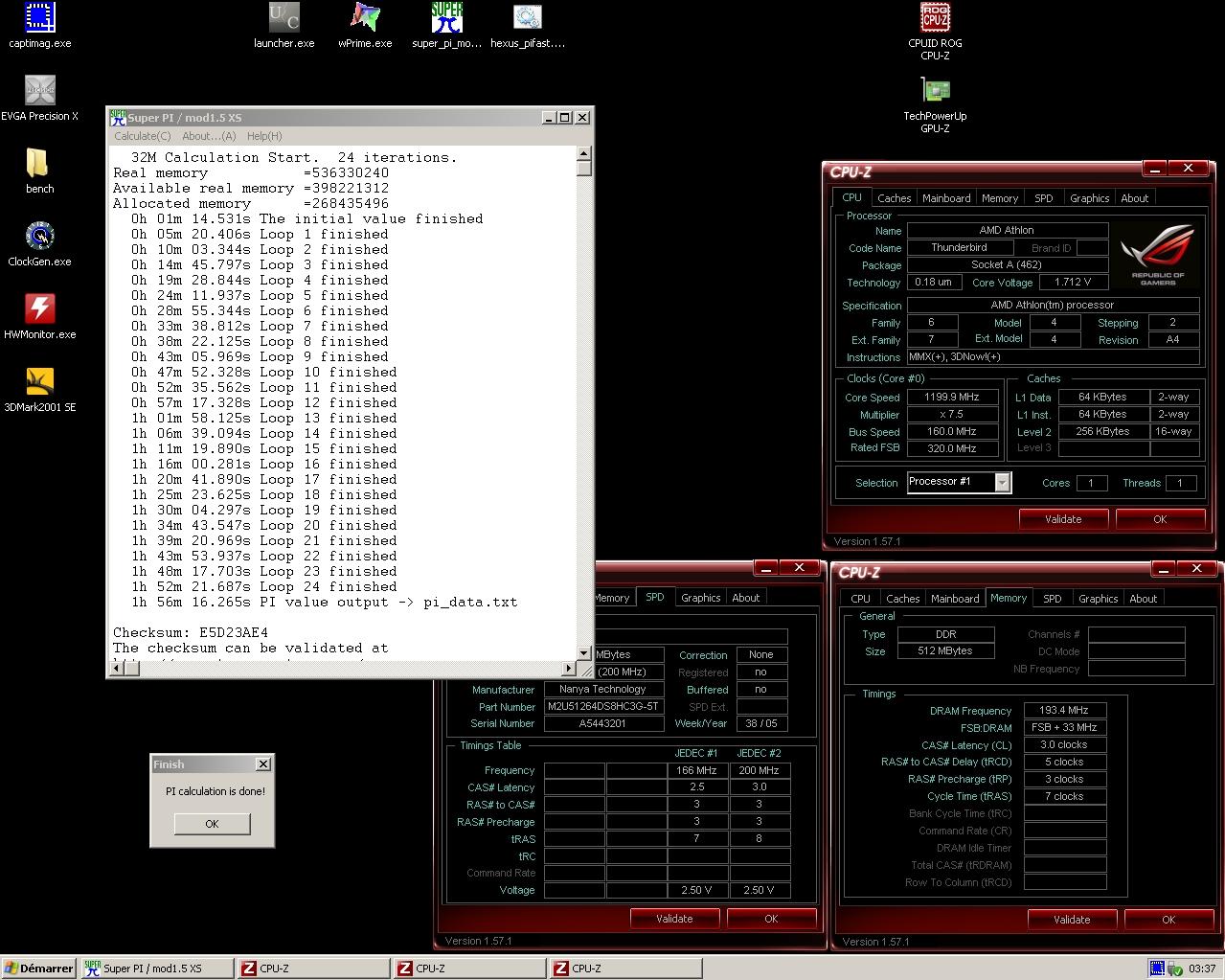
Task: Open TechPowerUp GPU-Z shortcut
Action: coord(935,103)
